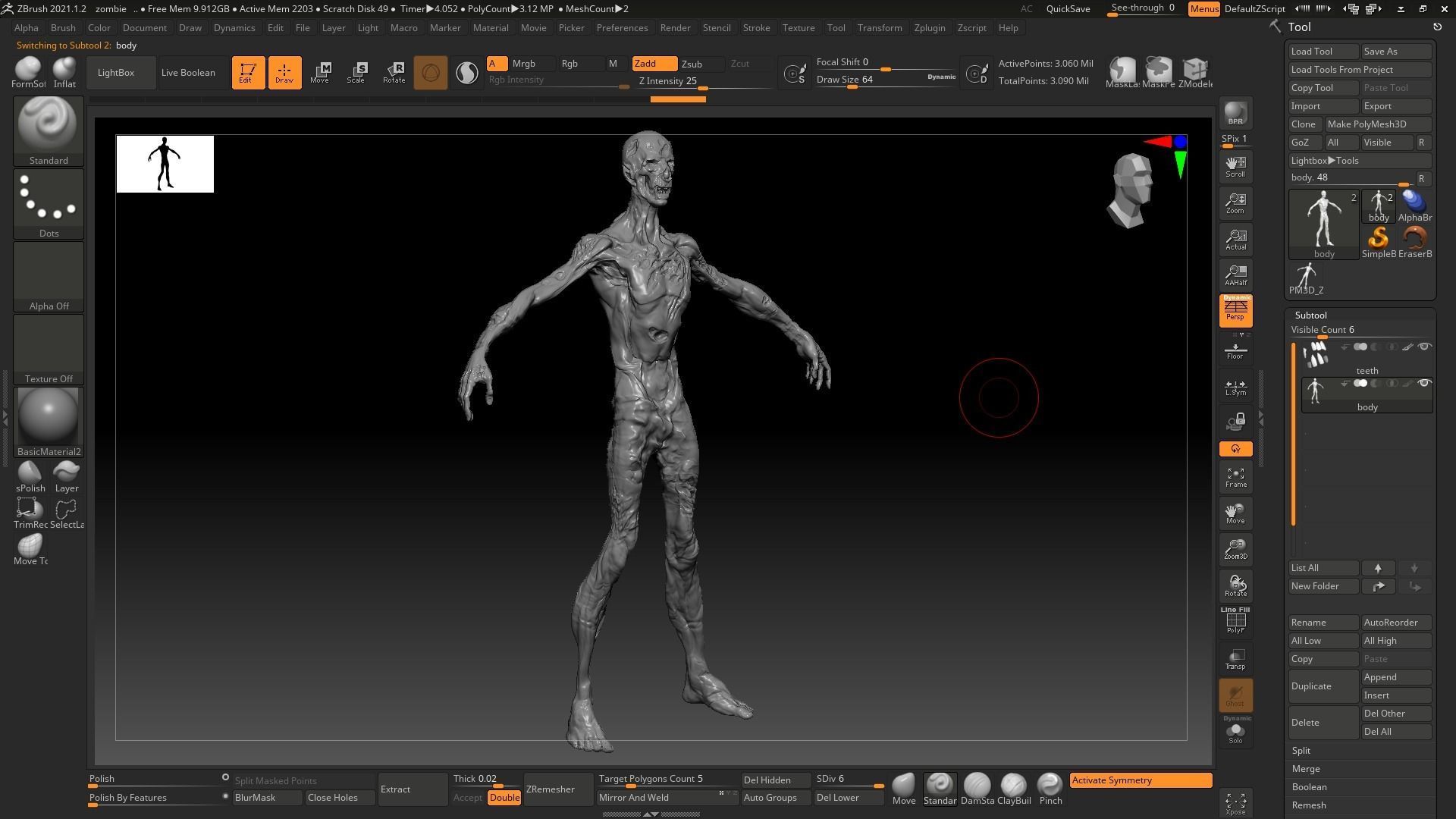The image size is (1456, 819).
Task: Click the Zoom canvas icon
Action: pyautogui.click(x=1235, y=202)
